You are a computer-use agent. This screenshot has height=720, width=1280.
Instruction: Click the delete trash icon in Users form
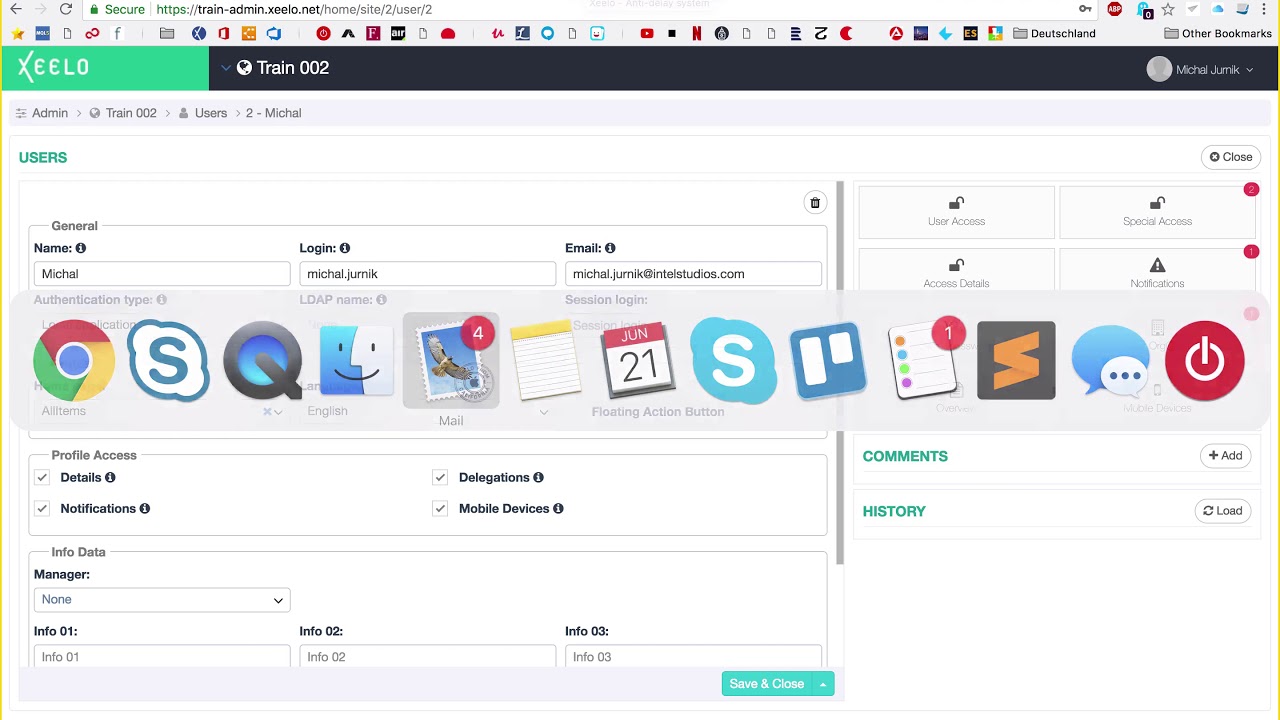[x=815, y=203]
